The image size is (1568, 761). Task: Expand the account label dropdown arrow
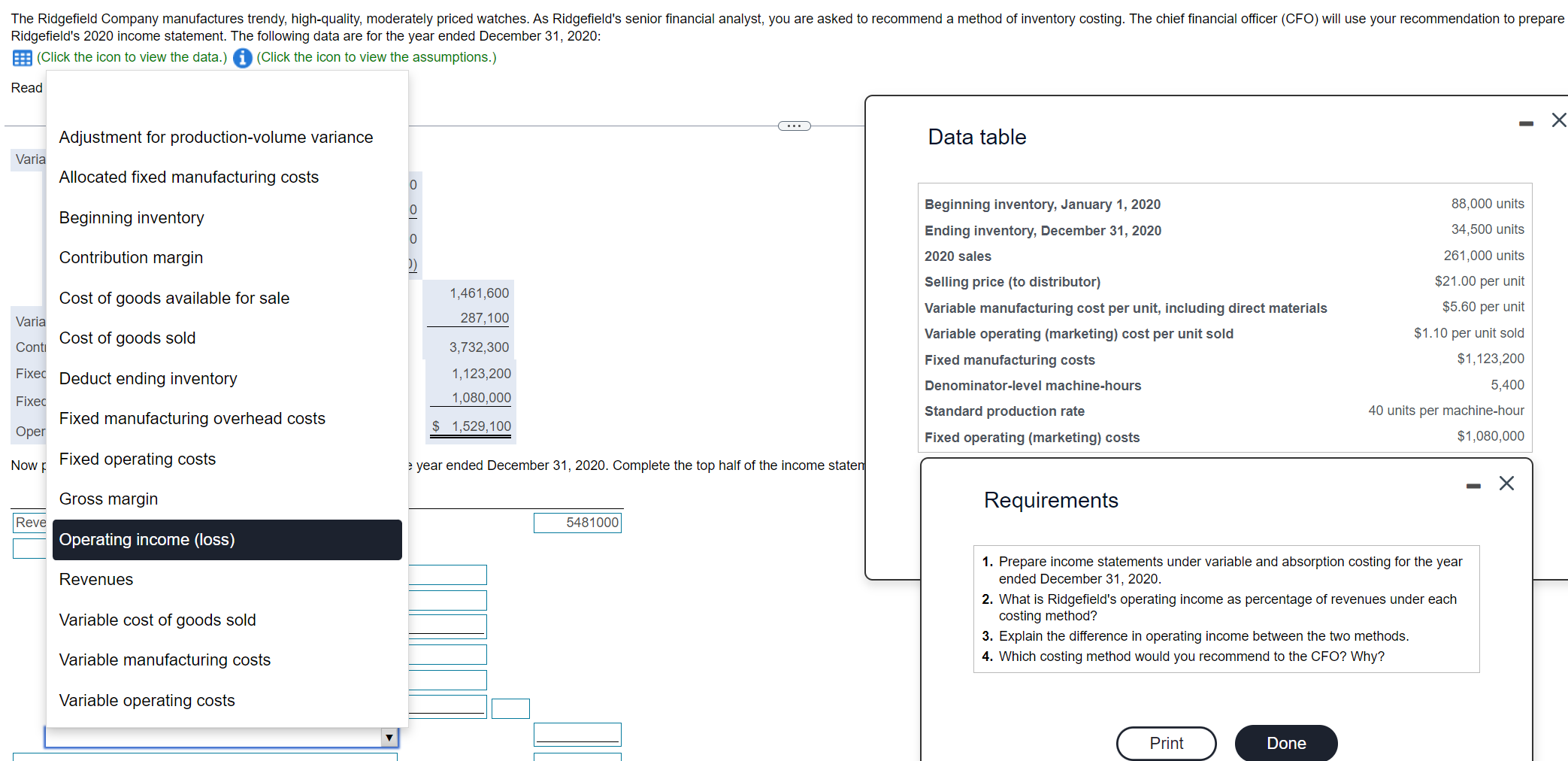(389, 738)
